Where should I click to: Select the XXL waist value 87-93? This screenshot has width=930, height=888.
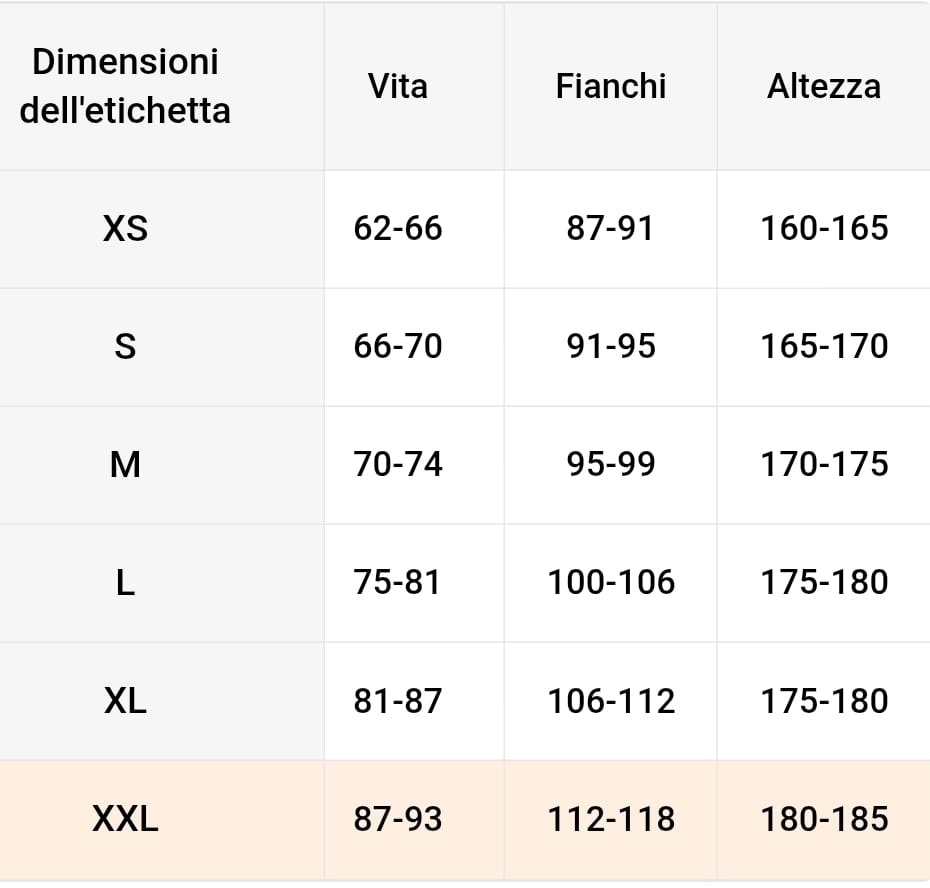pyautogui.click(x=398, y=820)
